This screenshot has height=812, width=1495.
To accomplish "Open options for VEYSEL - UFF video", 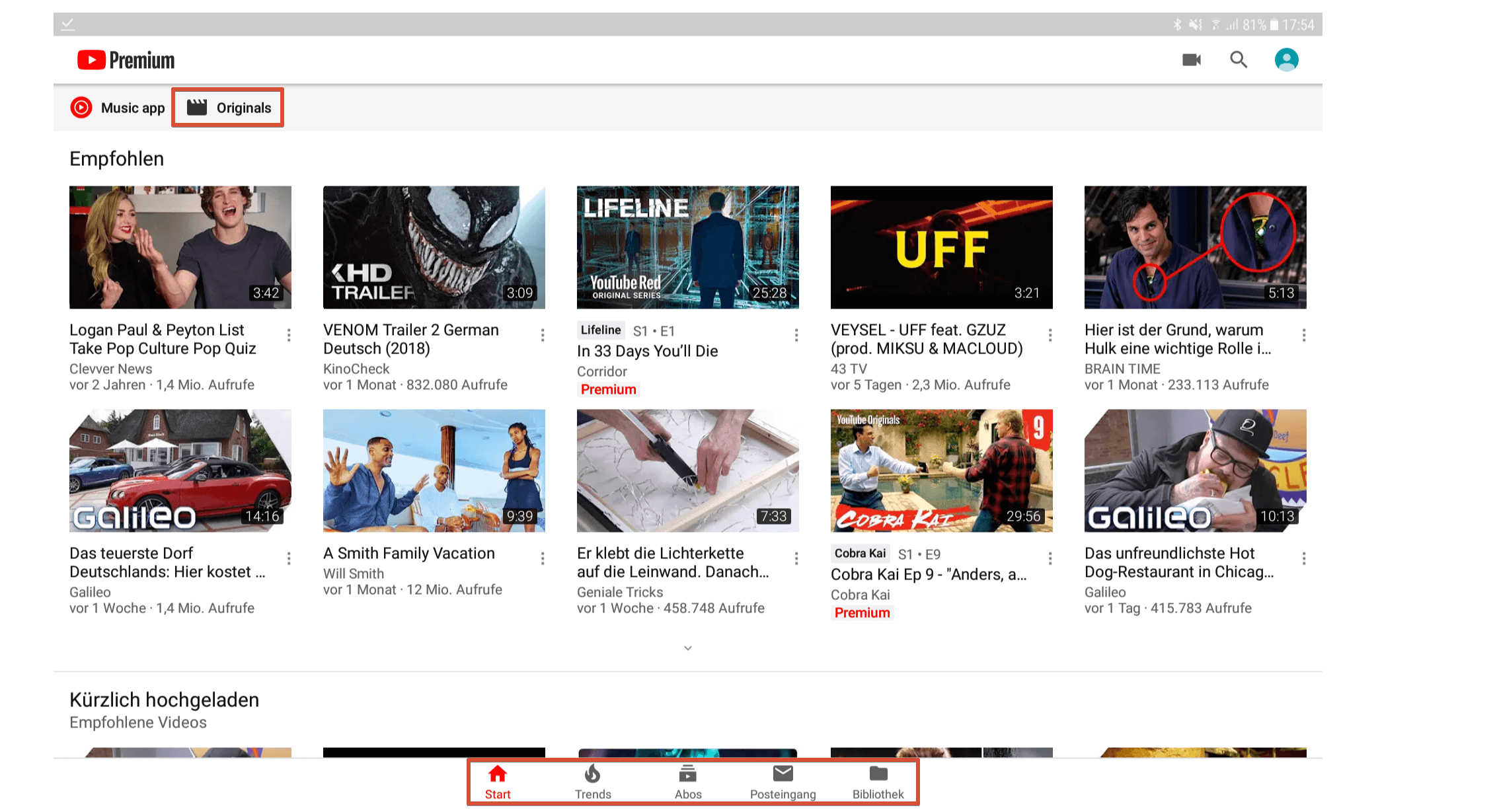I will point(1050,335).
